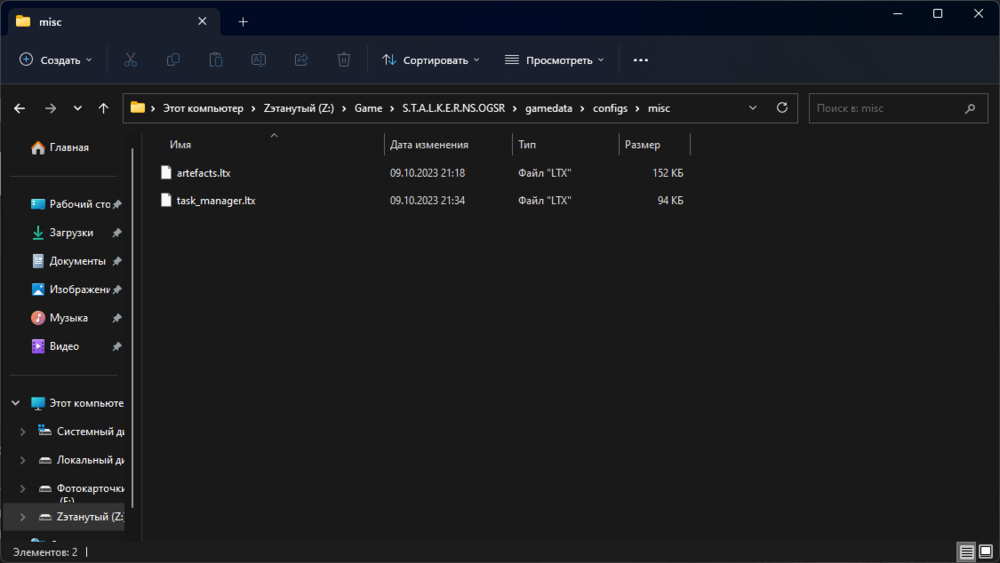
Task: Click the Cut scissors icon in toolbar
Action: coord(130,60)
